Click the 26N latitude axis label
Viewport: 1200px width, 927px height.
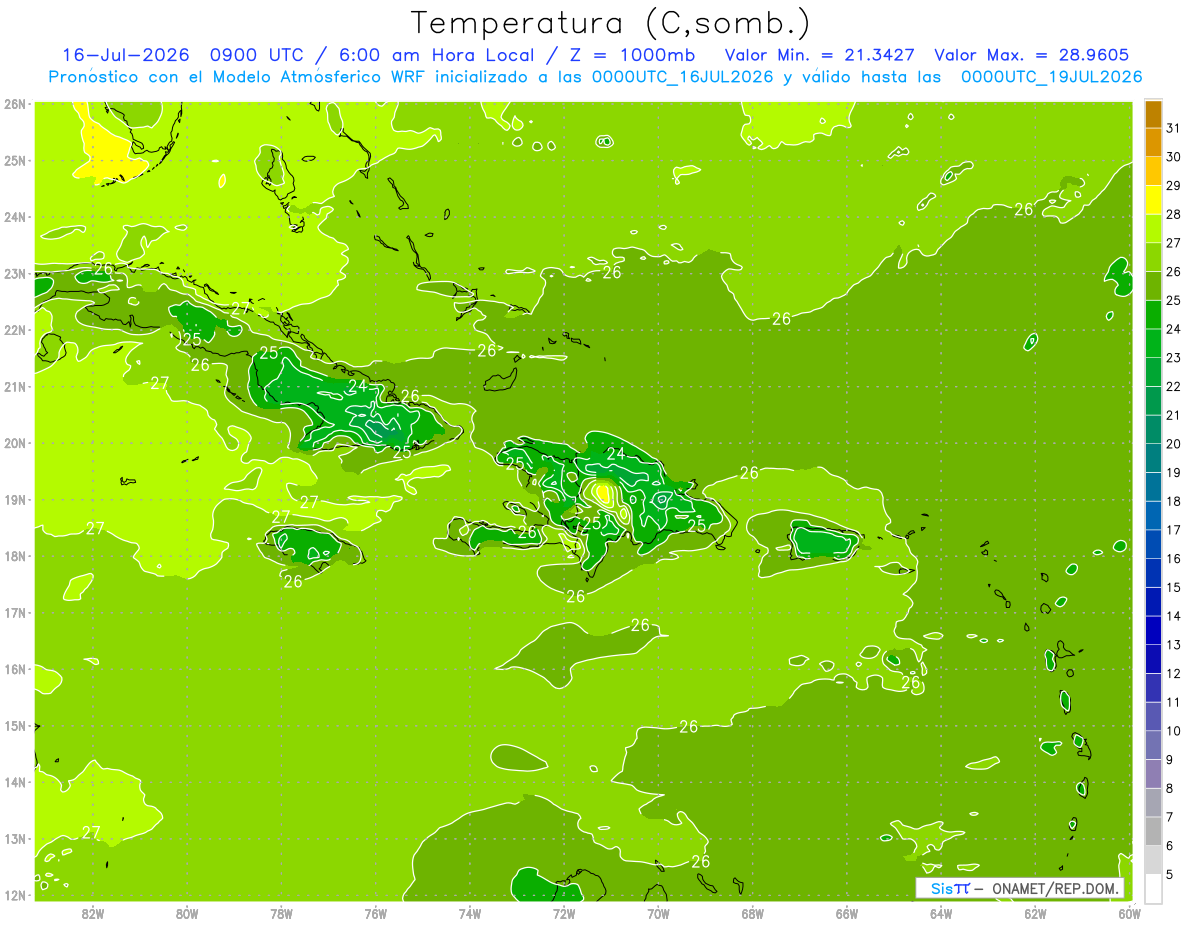click(15, 104)
